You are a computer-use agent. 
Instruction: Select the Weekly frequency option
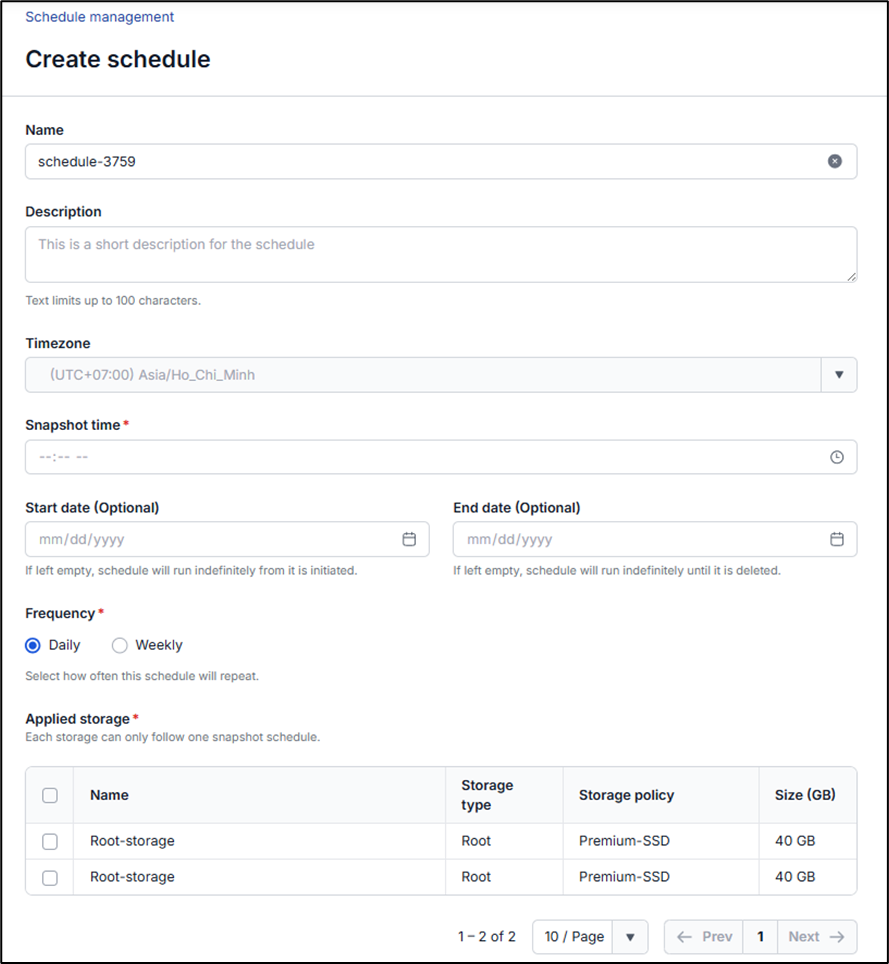click(120, 645)
